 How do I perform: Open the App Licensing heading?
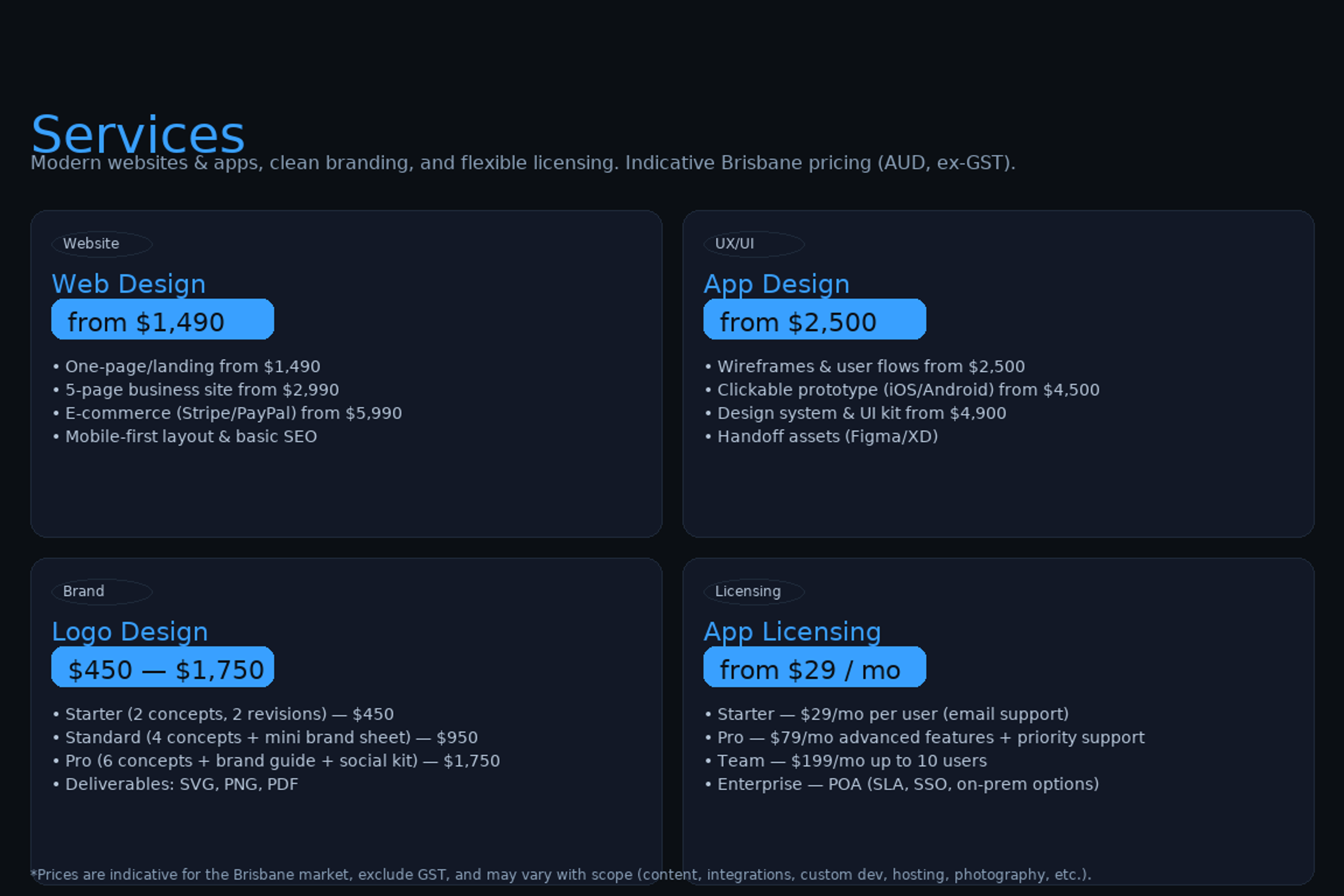(792, 632)
